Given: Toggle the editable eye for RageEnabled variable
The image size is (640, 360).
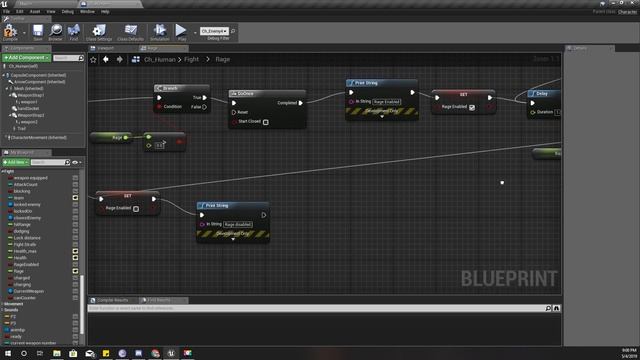Looking at the screenshot, I should (75, 264).
